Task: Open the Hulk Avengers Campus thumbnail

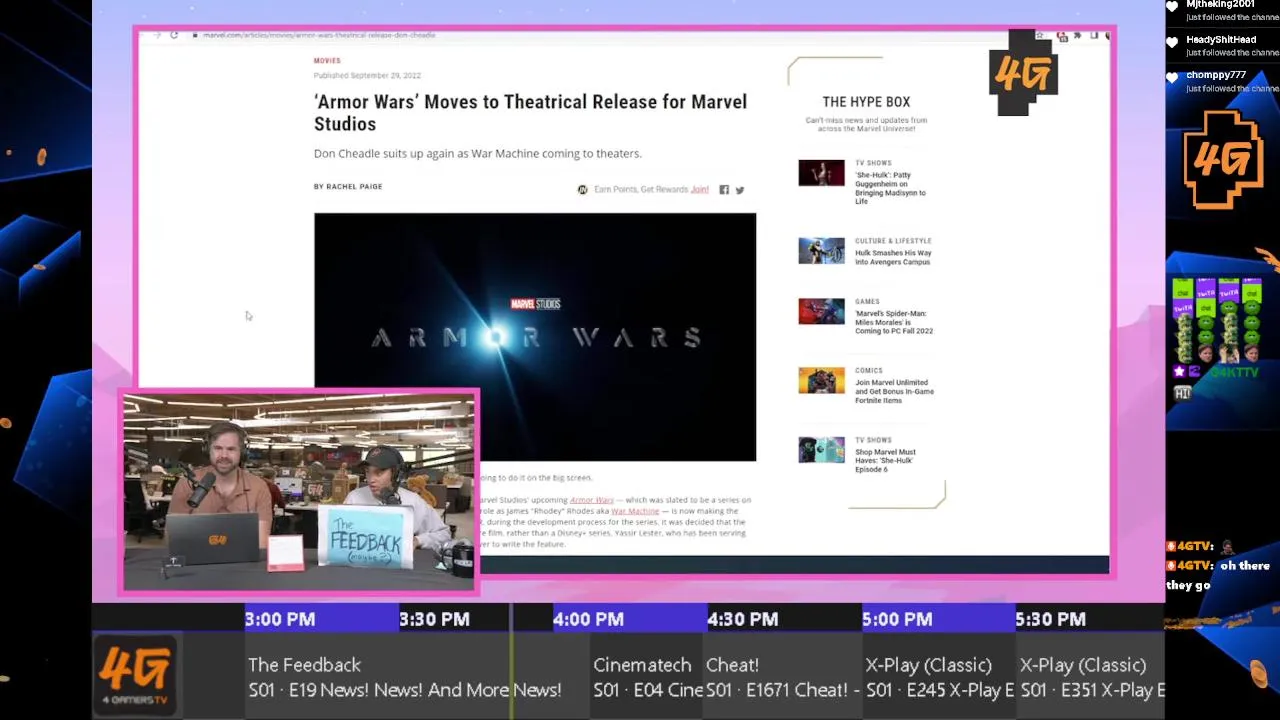Action: (x=821, y=250)
